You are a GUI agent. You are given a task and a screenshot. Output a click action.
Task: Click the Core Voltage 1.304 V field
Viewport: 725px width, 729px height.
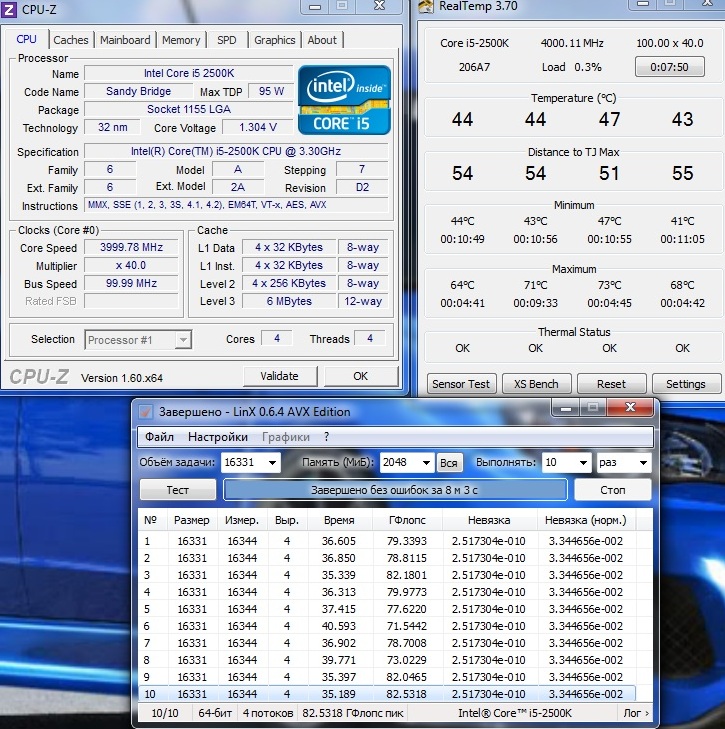point(258,127)
